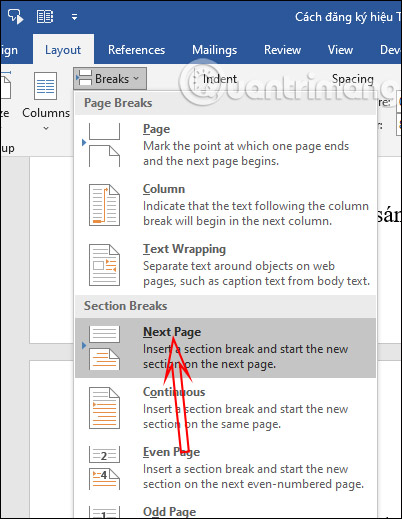
Task: Click the Breaks icon beside its label
Action: pos(84,78)
